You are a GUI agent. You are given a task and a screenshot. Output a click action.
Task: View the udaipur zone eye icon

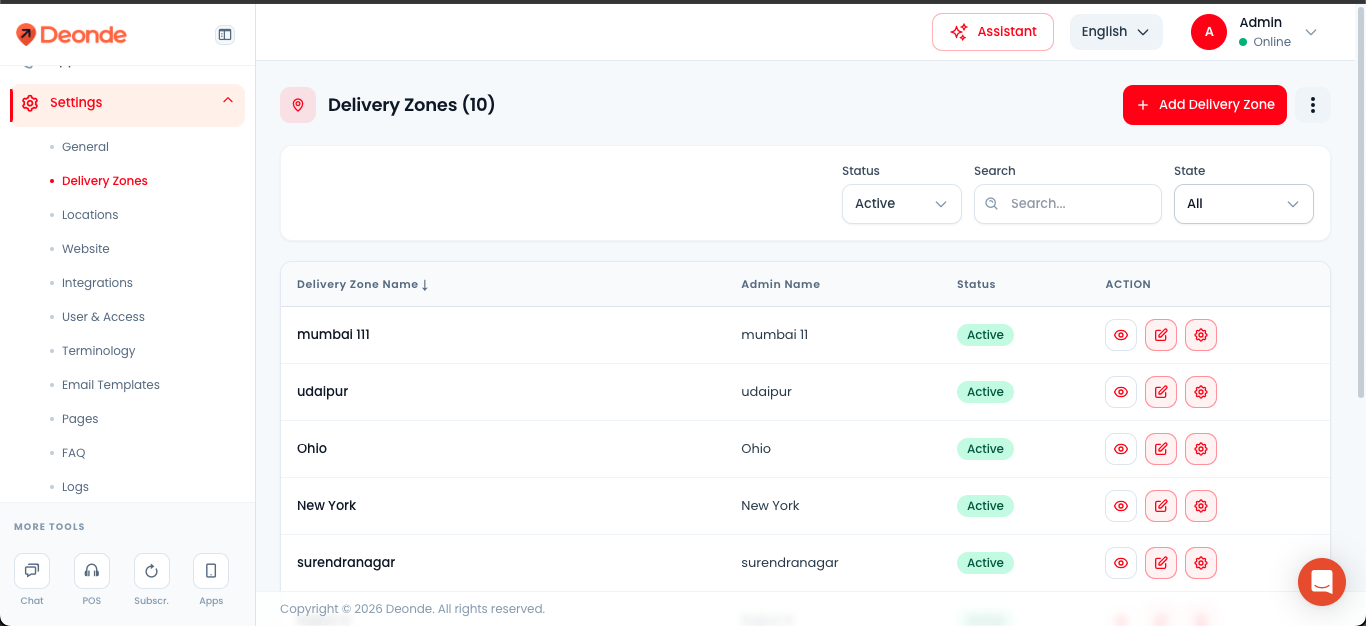[x=1121, y=392]
